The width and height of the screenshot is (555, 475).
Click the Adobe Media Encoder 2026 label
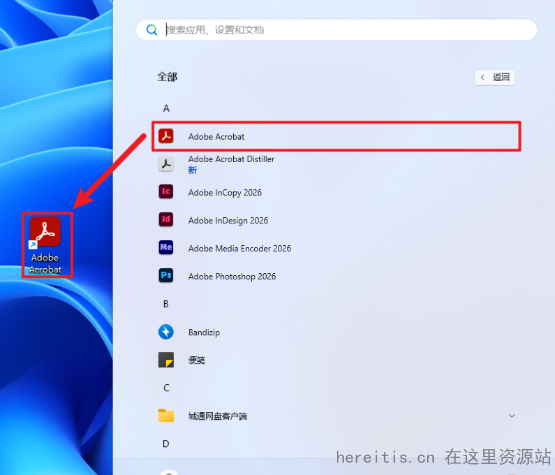tap(240, 248)
